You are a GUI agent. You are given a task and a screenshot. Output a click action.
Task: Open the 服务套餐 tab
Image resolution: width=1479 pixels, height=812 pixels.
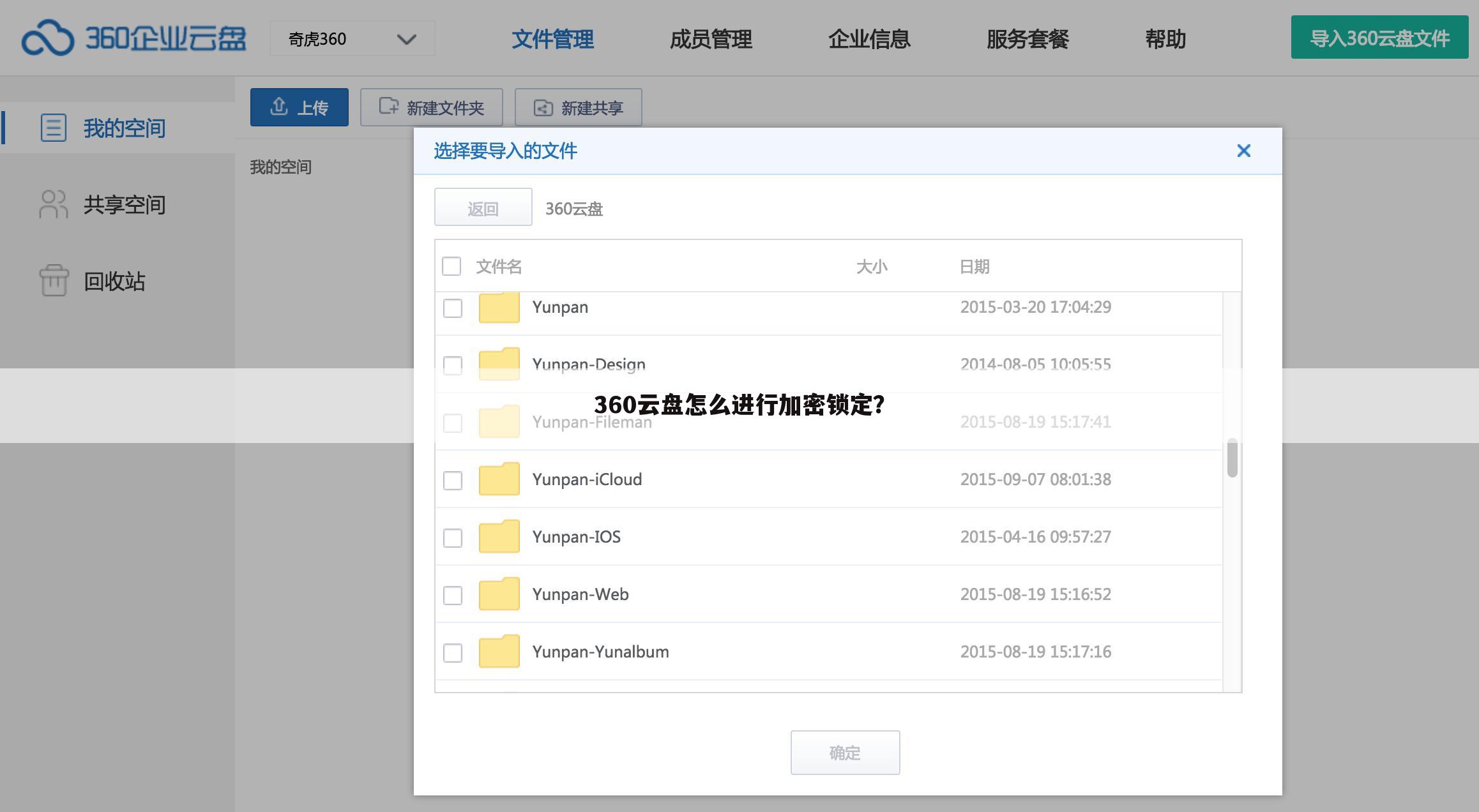click(1028, 39)
